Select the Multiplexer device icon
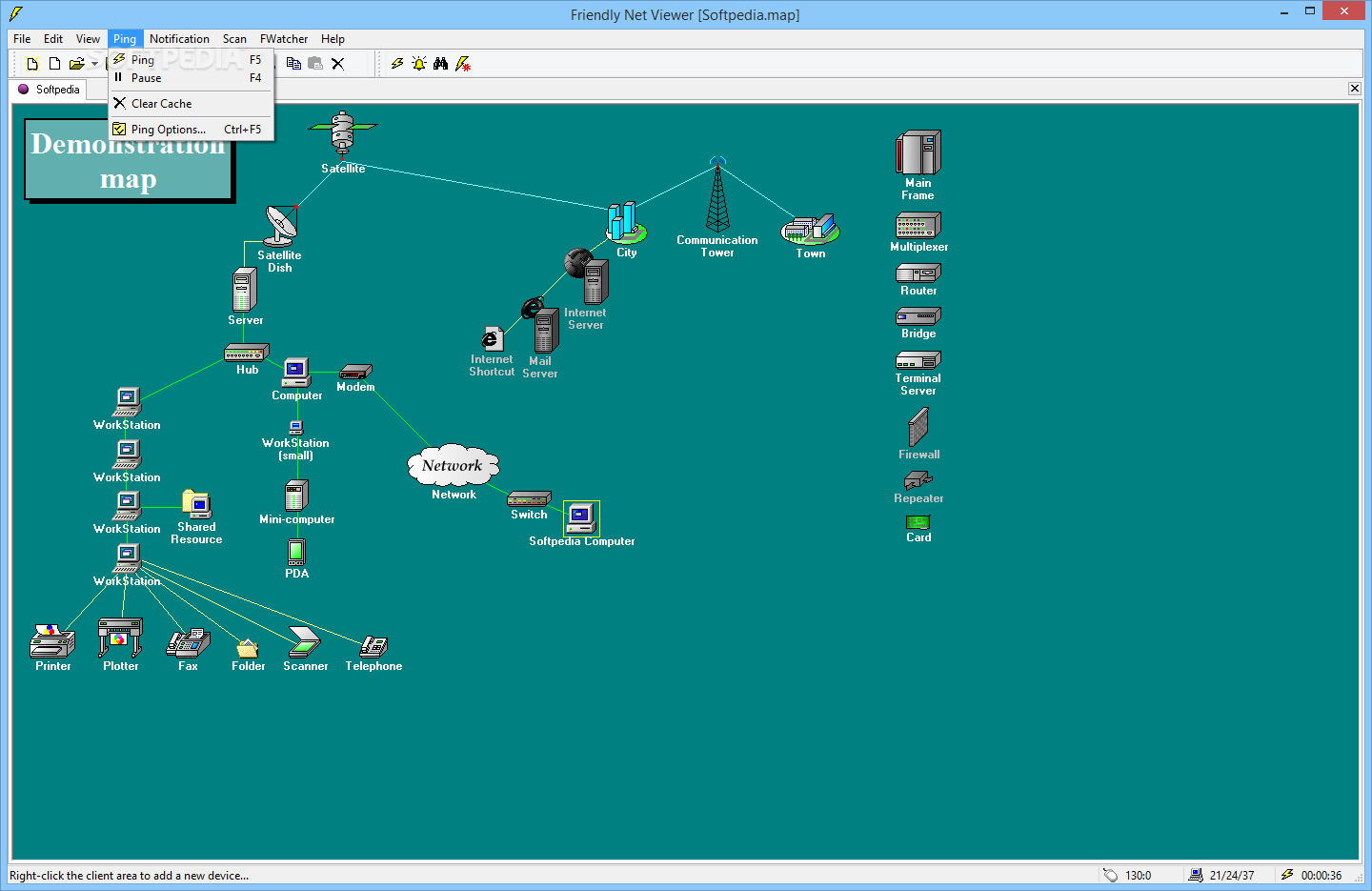Viewport: 1372px width, 891px height. [x=918, y=226]
